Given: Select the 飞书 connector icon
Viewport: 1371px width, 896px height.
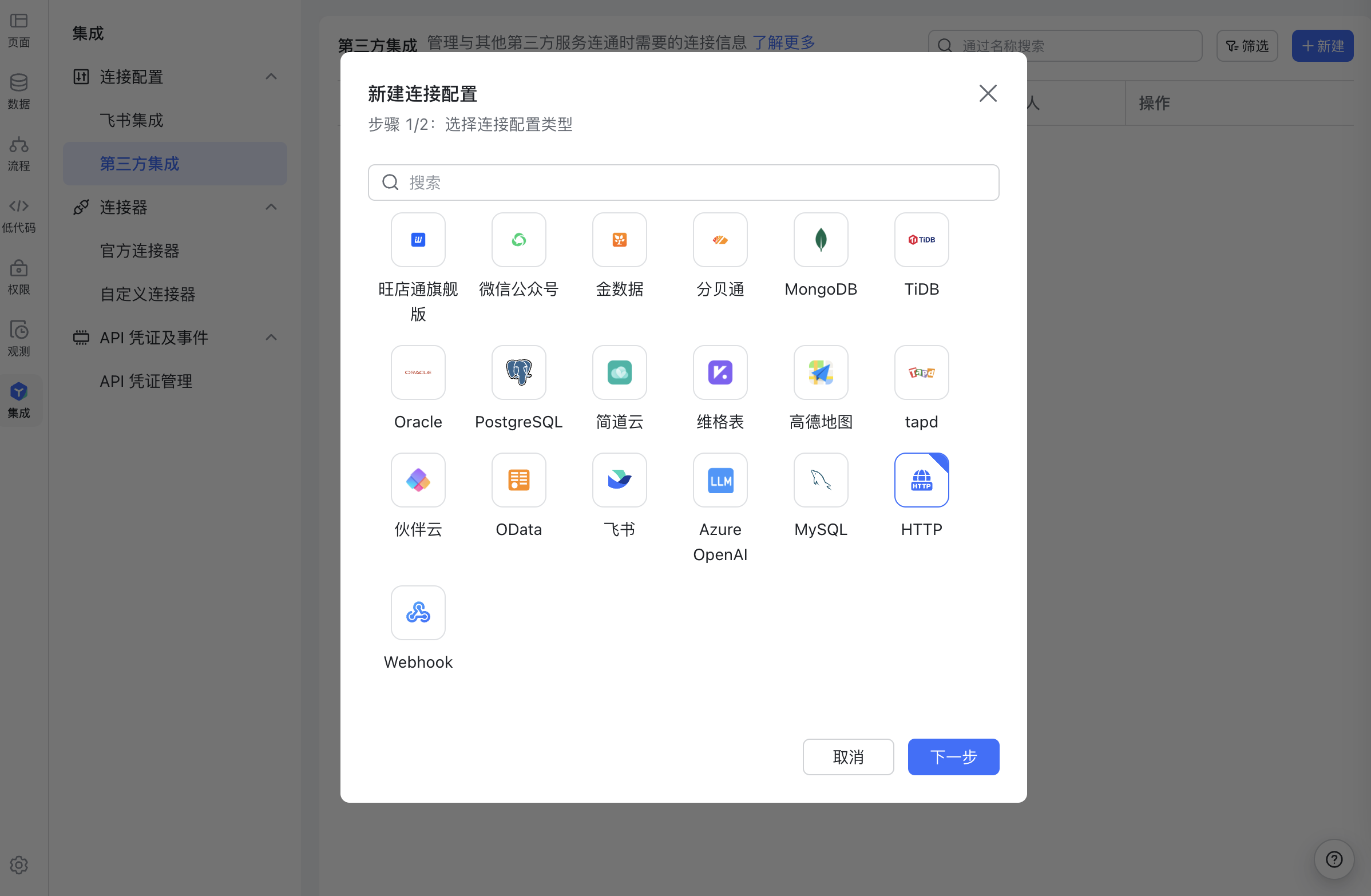Looking at the screenshot, I should [619, 480].
